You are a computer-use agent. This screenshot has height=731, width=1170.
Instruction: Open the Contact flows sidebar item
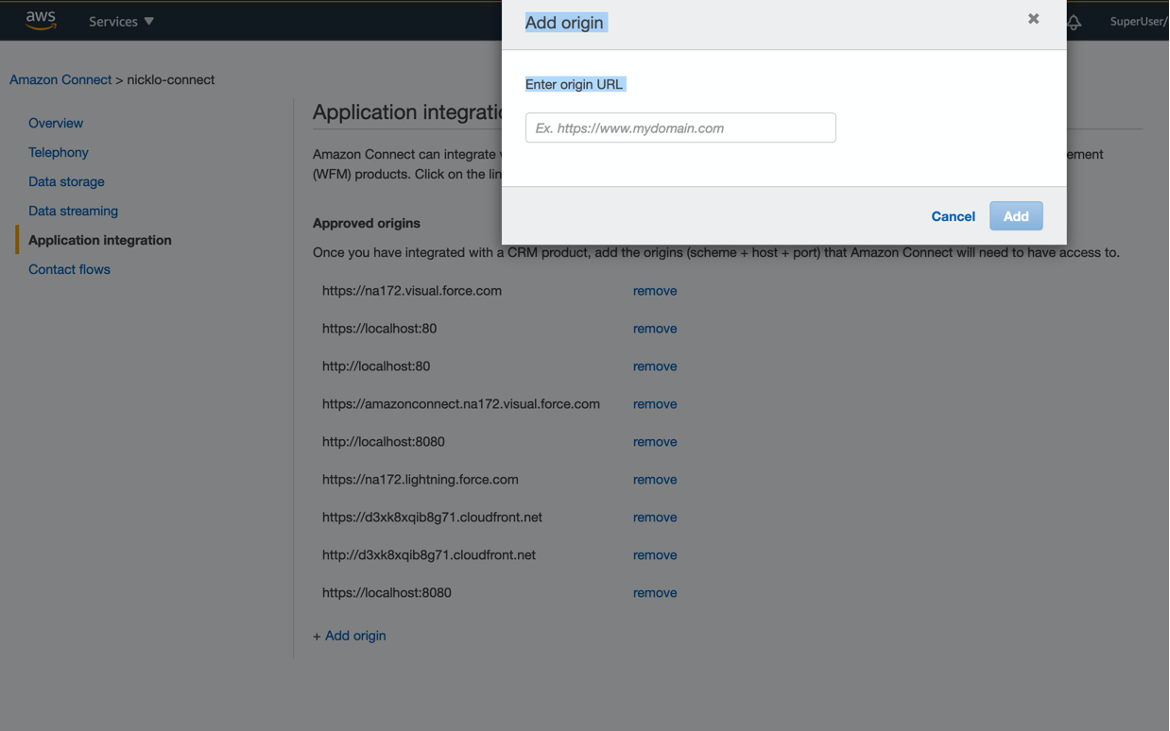coord(69,269)
